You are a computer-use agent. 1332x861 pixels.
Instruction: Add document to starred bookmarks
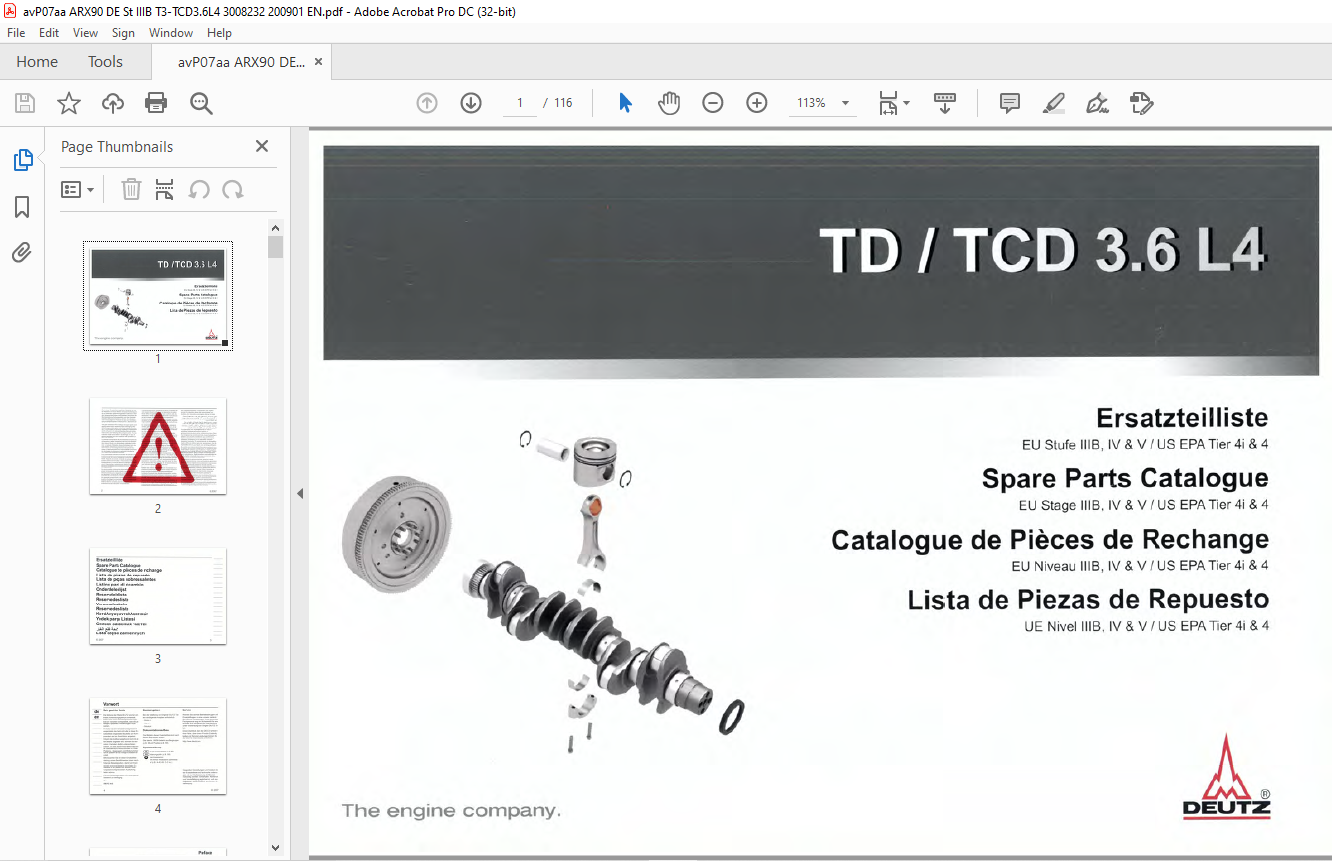(68, 103)
